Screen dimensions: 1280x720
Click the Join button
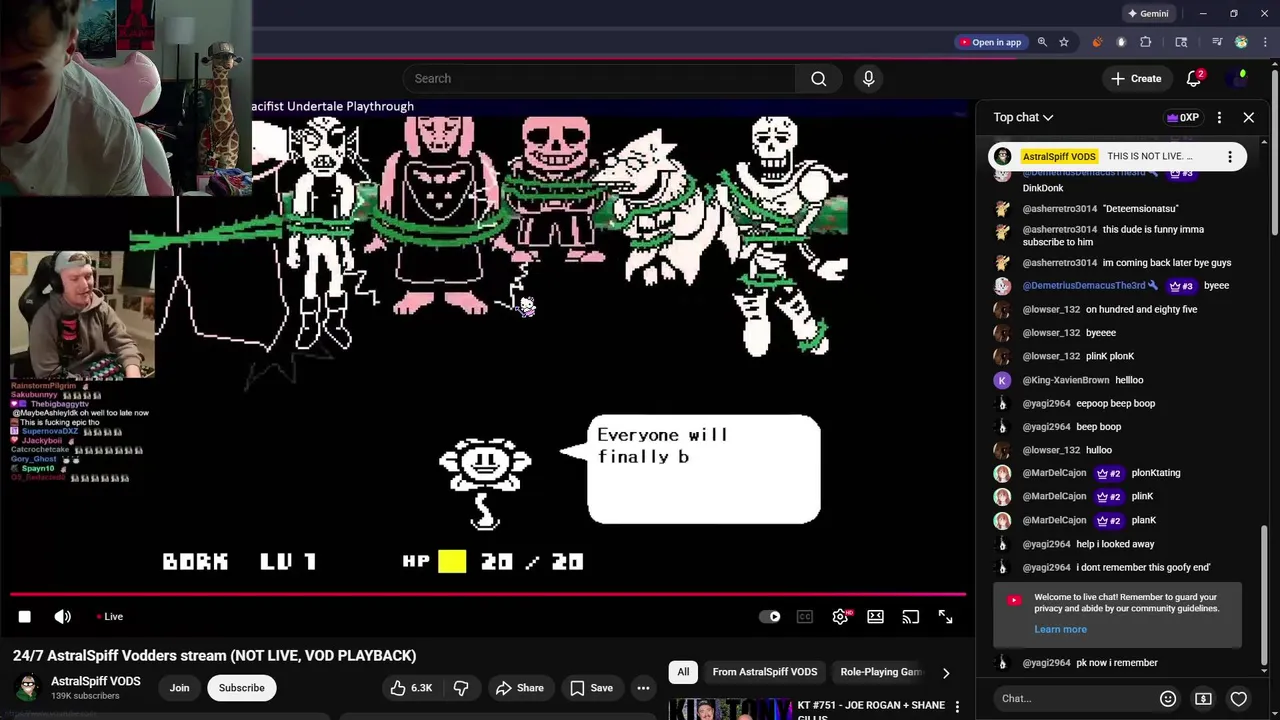[x=179, y=688]
